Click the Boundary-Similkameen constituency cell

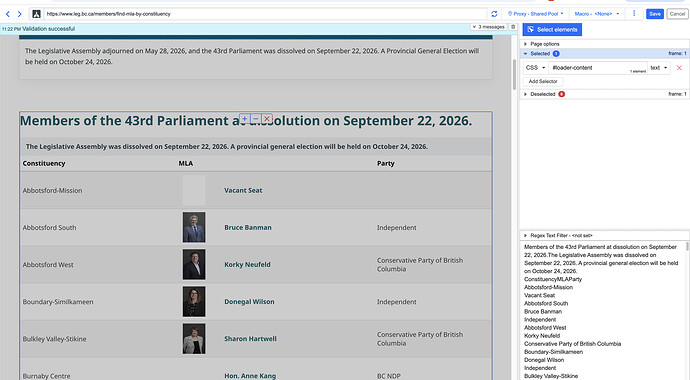[x=58, y=302]
